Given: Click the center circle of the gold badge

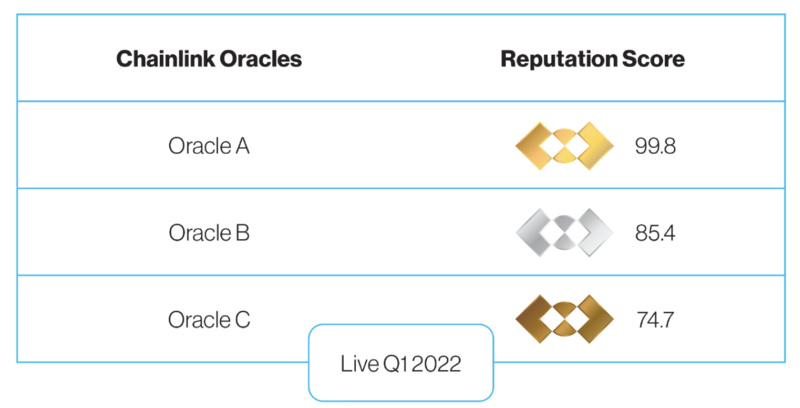Looking at the screenshot, I should pyautogui.click(x=564, y=146).
